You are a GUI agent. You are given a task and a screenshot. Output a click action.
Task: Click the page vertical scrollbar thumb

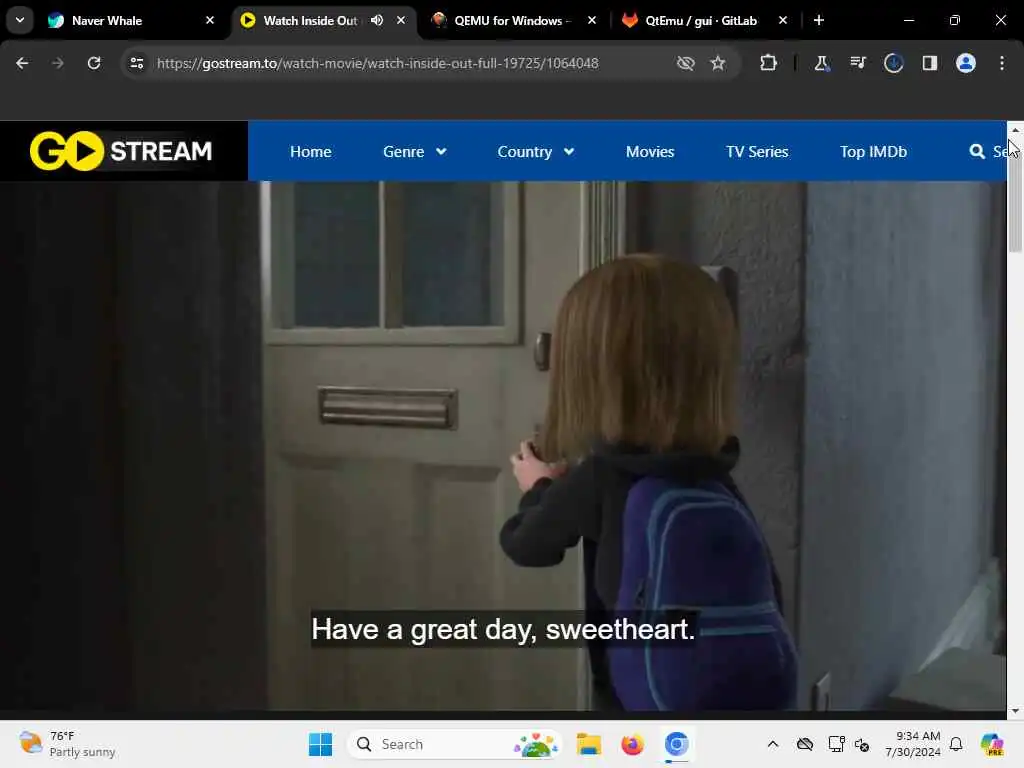(x=1015, y=195)
